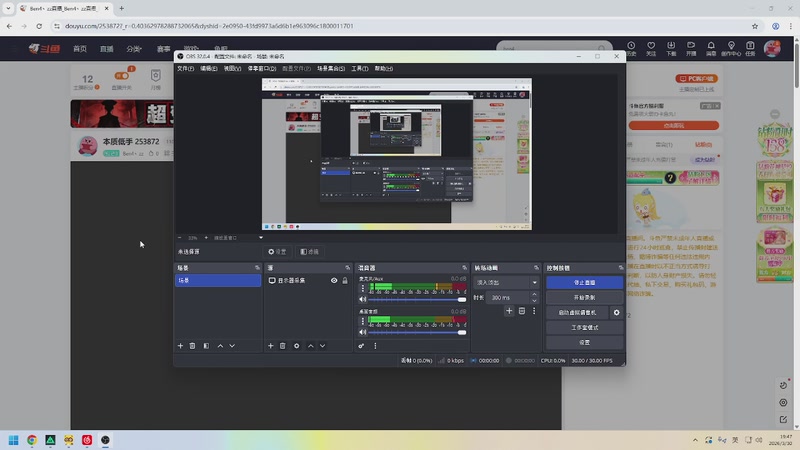Zoom out preview with the minus icon
Image resolution: width=800 pixels, height=450 pixels.
tap(180, 238)
